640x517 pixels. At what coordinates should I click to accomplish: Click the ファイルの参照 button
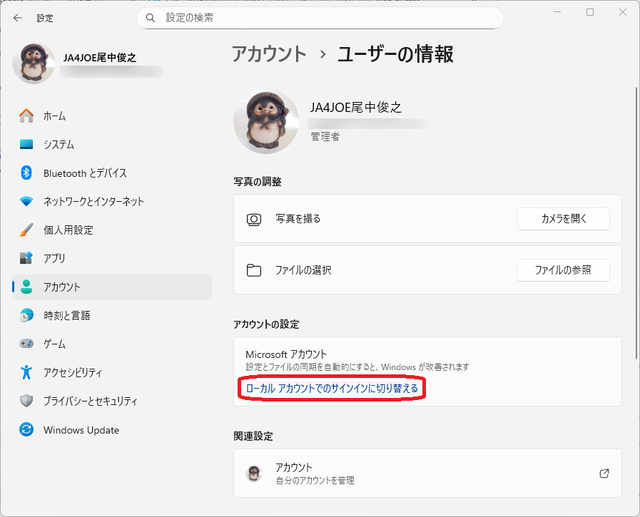tap(563, 270)
